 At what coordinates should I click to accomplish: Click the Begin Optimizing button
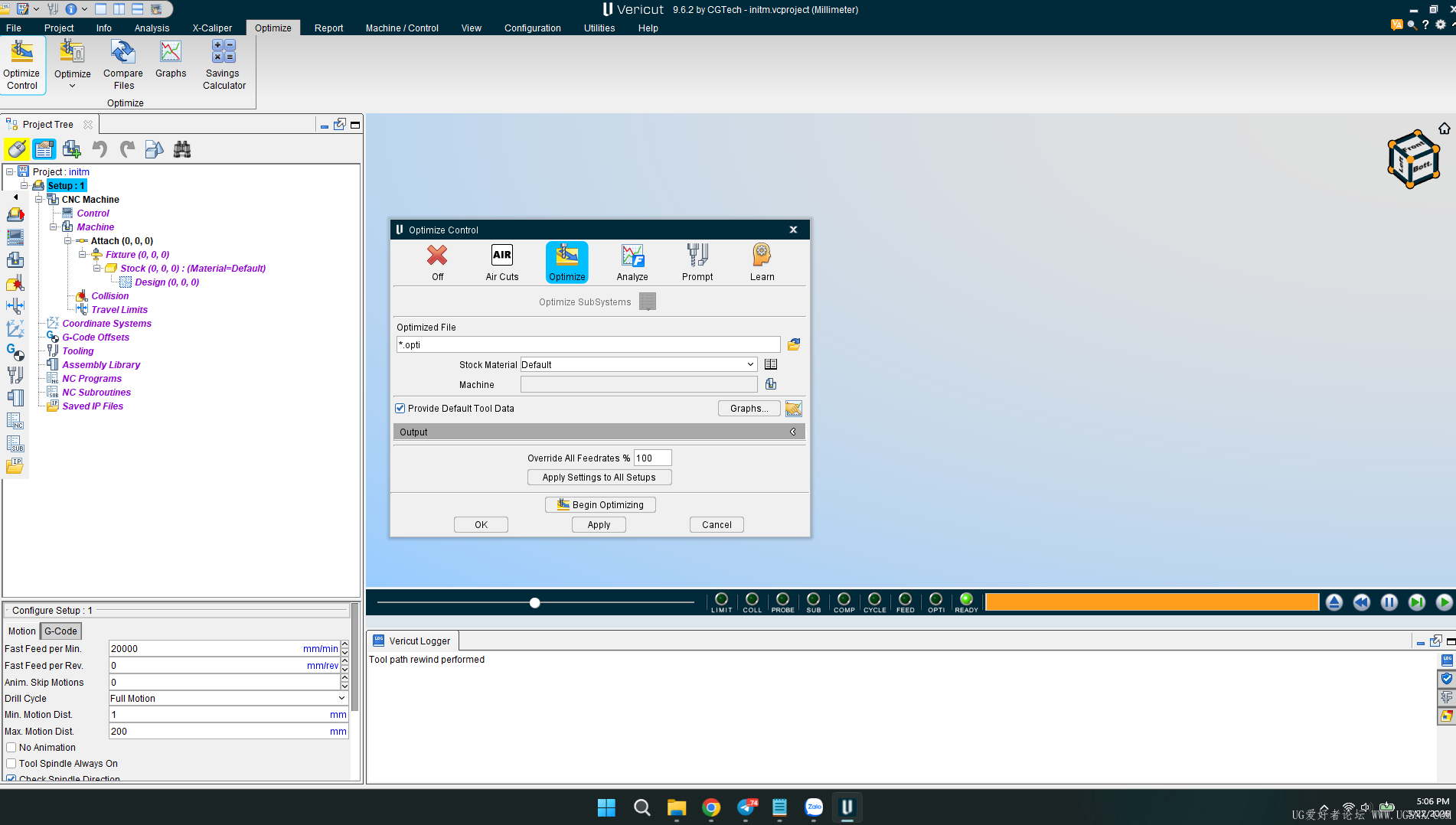[600, 504]
